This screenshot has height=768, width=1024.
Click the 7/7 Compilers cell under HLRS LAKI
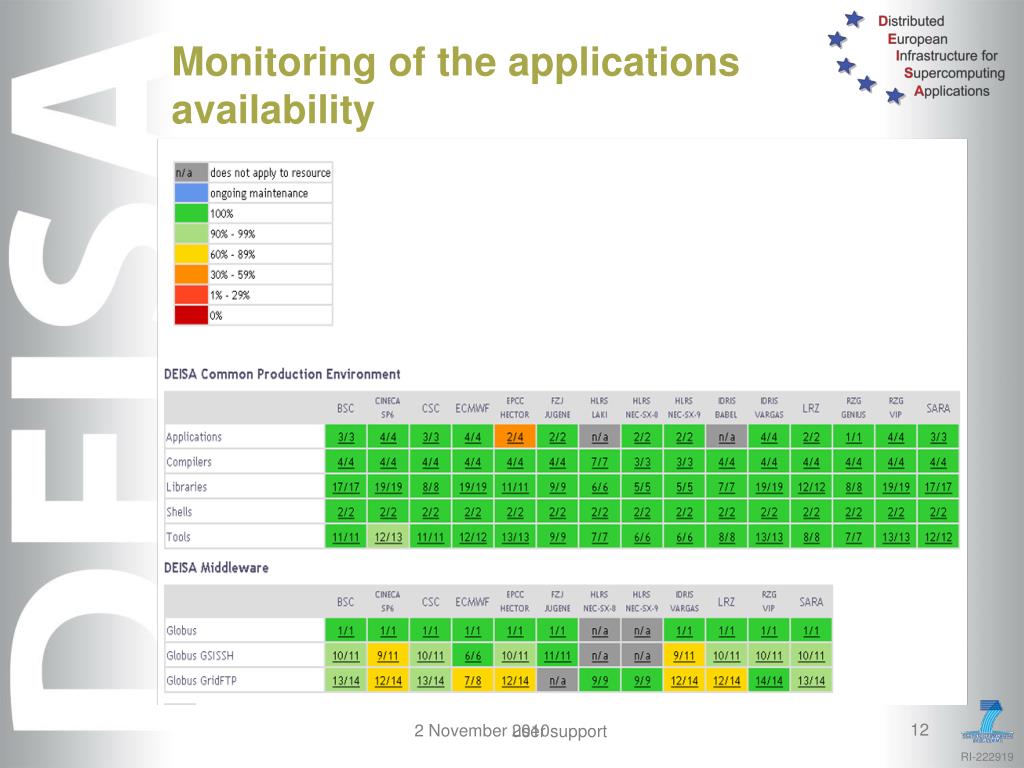[600, 462]
